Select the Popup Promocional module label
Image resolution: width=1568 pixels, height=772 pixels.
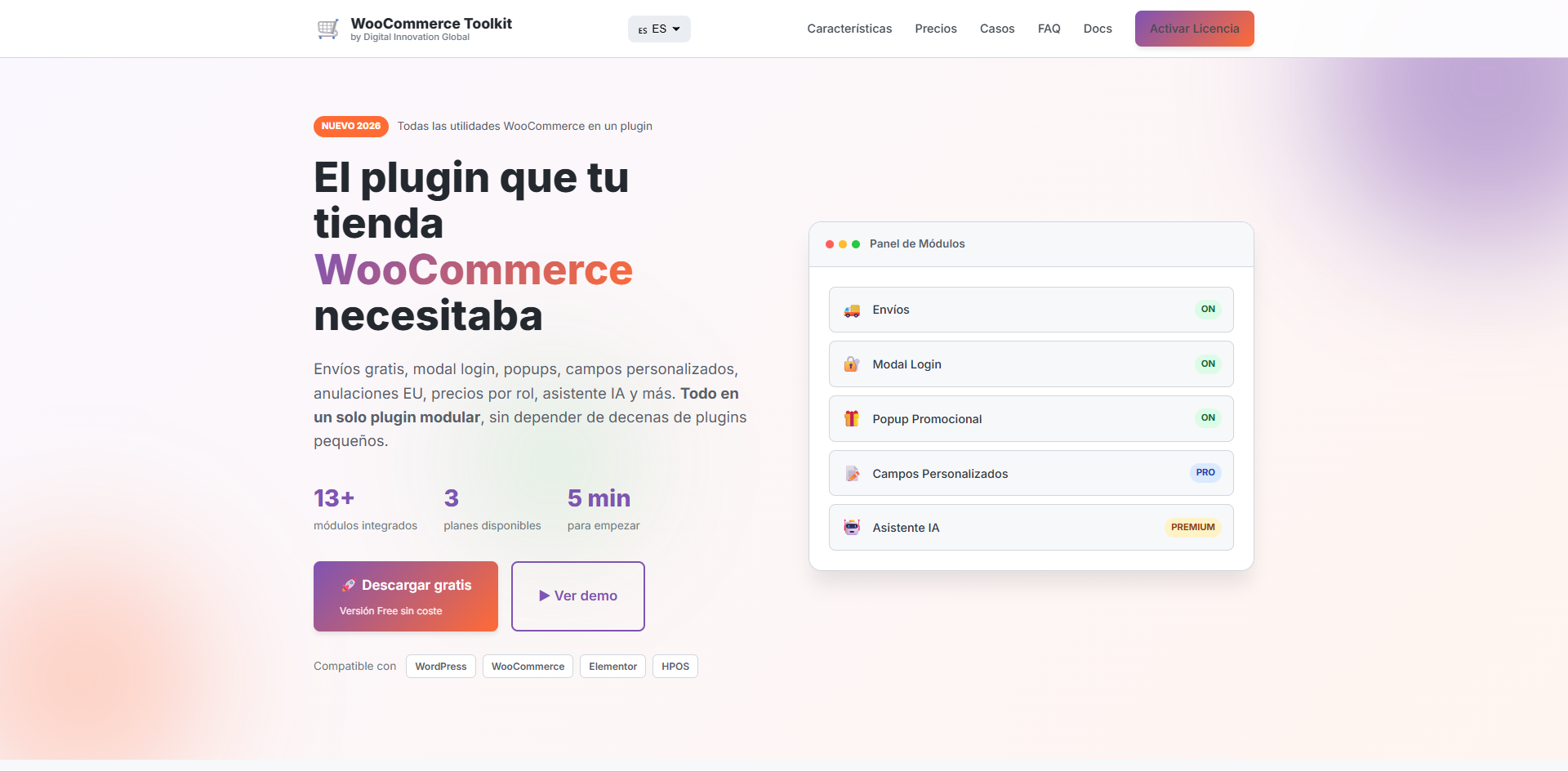click(x=927, y=419)
